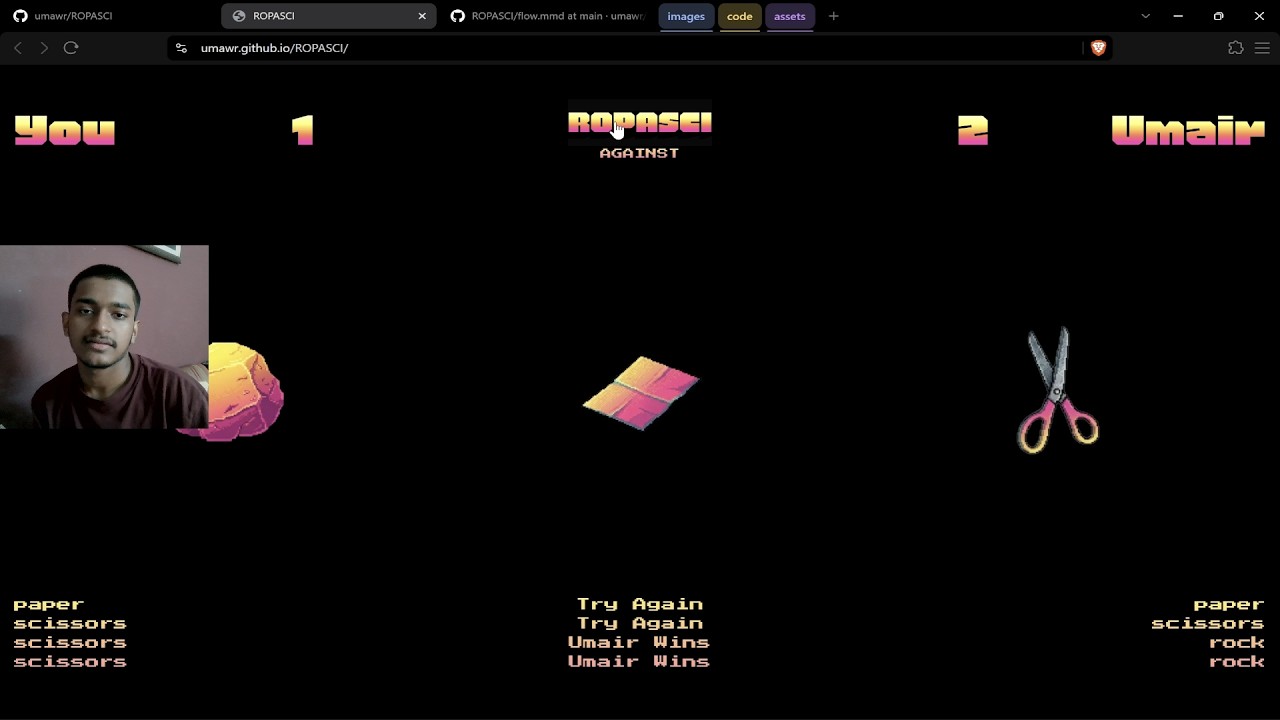
Task: Choose the rock icon next to the webcam
Action: point(245,391)
